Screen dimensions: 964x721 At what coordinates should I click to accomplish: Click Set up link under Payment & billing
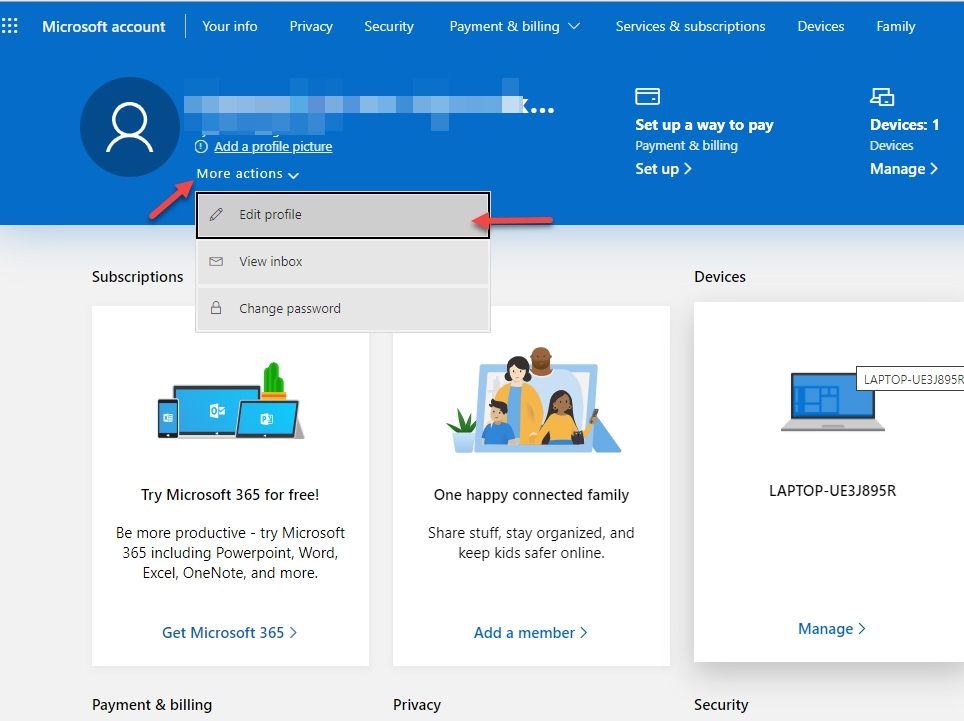[663, 168]
